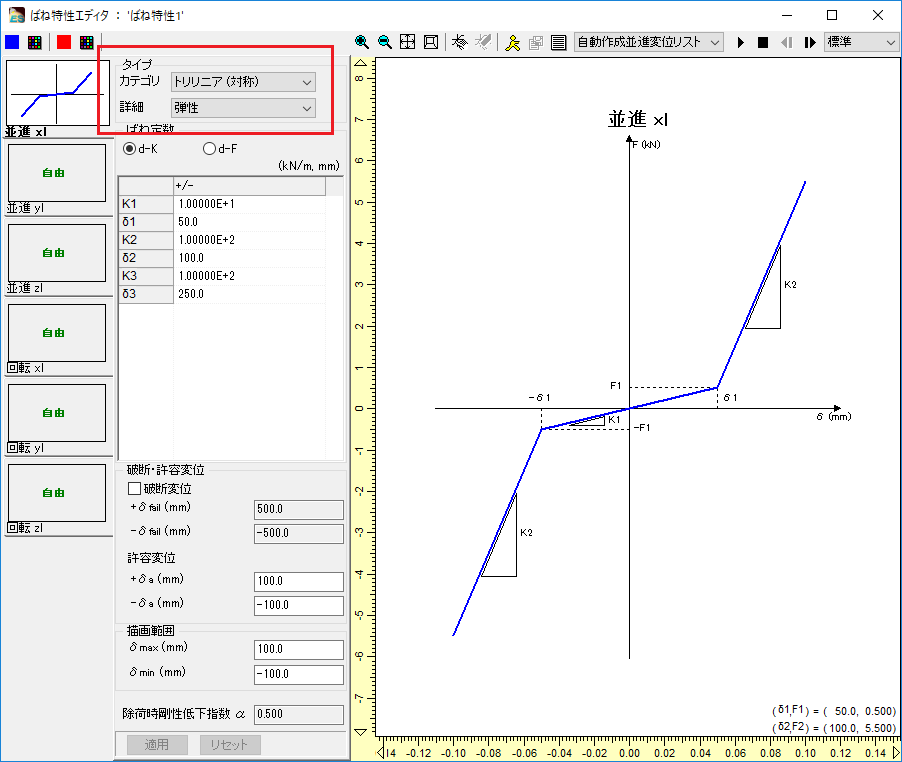Screen dimensions: 902x762
Task: Click the vertical ruler up arrow
Action: [361, 63]
